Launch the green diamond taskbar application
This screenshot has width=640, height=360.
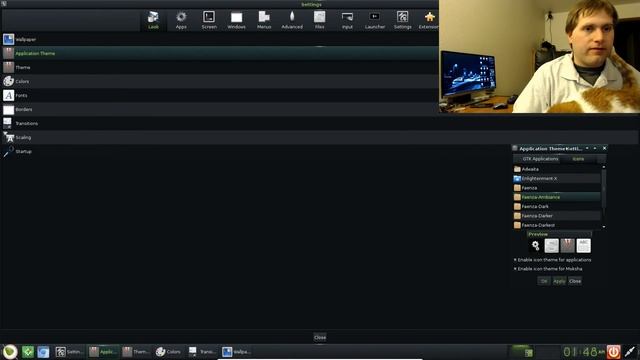(x=28, y=351)
